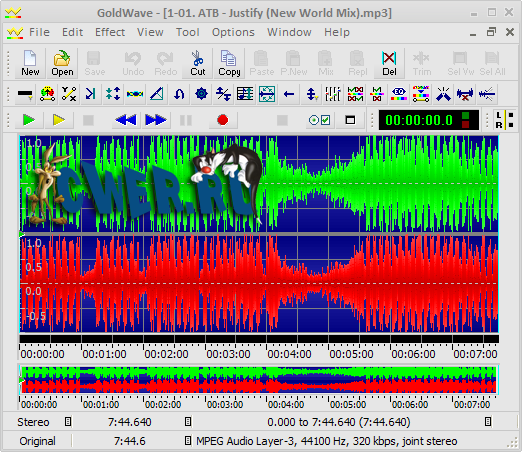Open the Equalizer sliders icon

[x=333, y=94]
